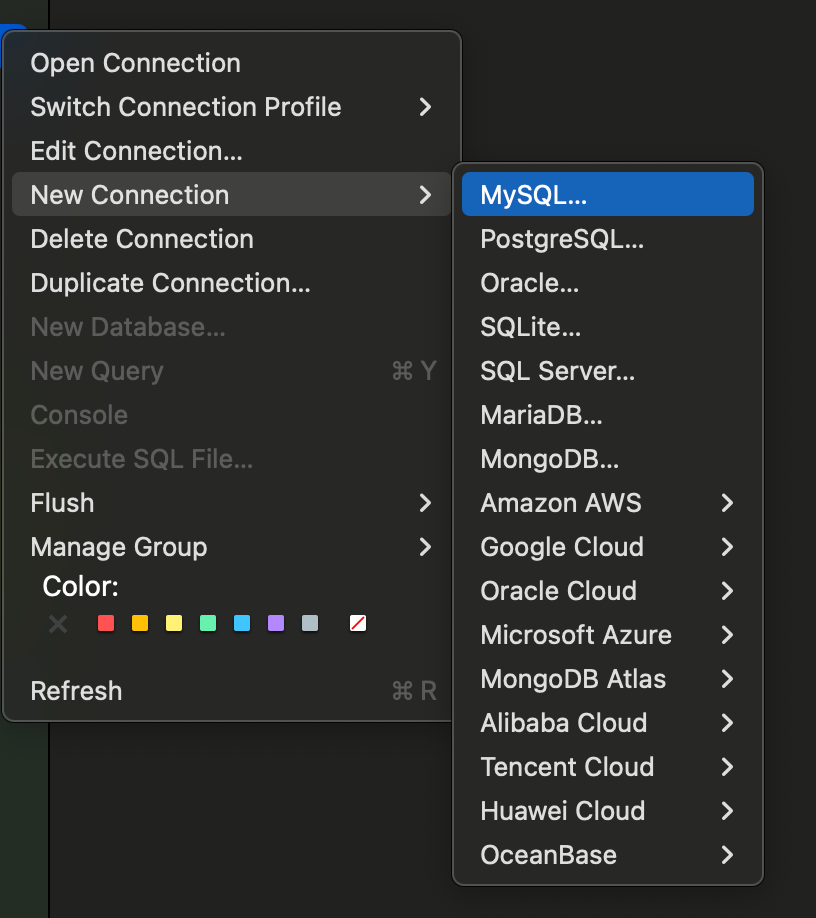Select MySQL... from New Connection submenu
Viewport: 816px width, 918px height.
click(533, 195)
